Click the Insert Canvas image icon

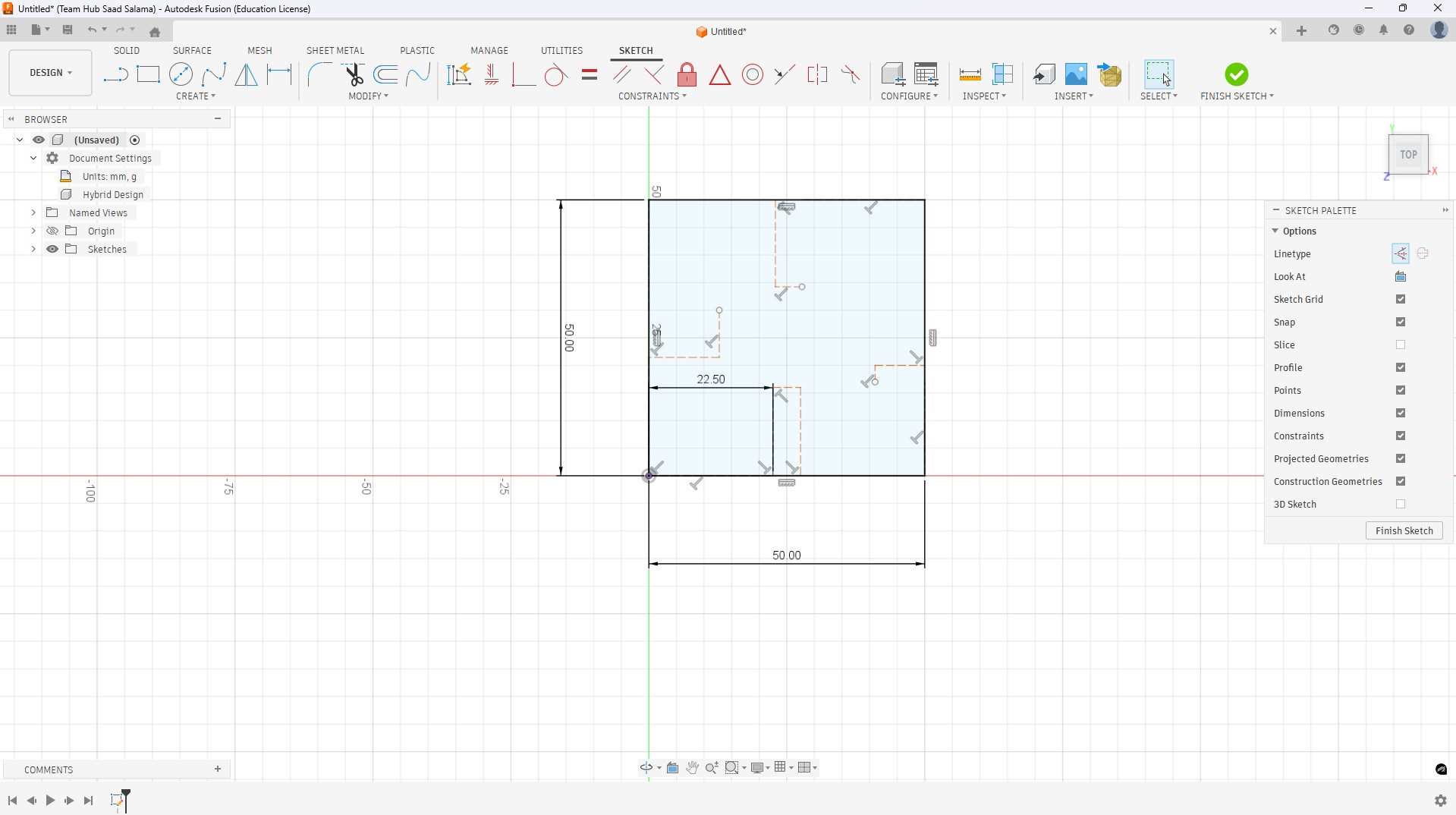[x=1076, y=74]
